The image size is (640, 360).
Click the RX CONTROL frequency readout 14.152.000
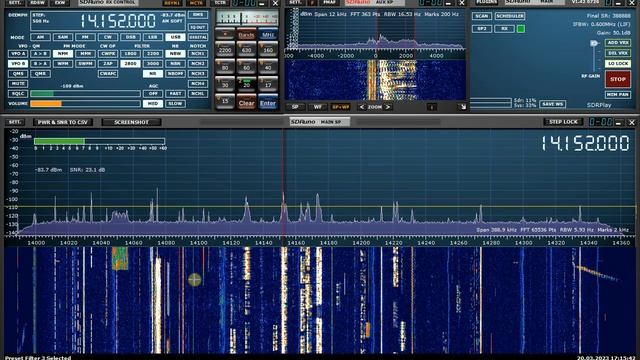[118, 21]
